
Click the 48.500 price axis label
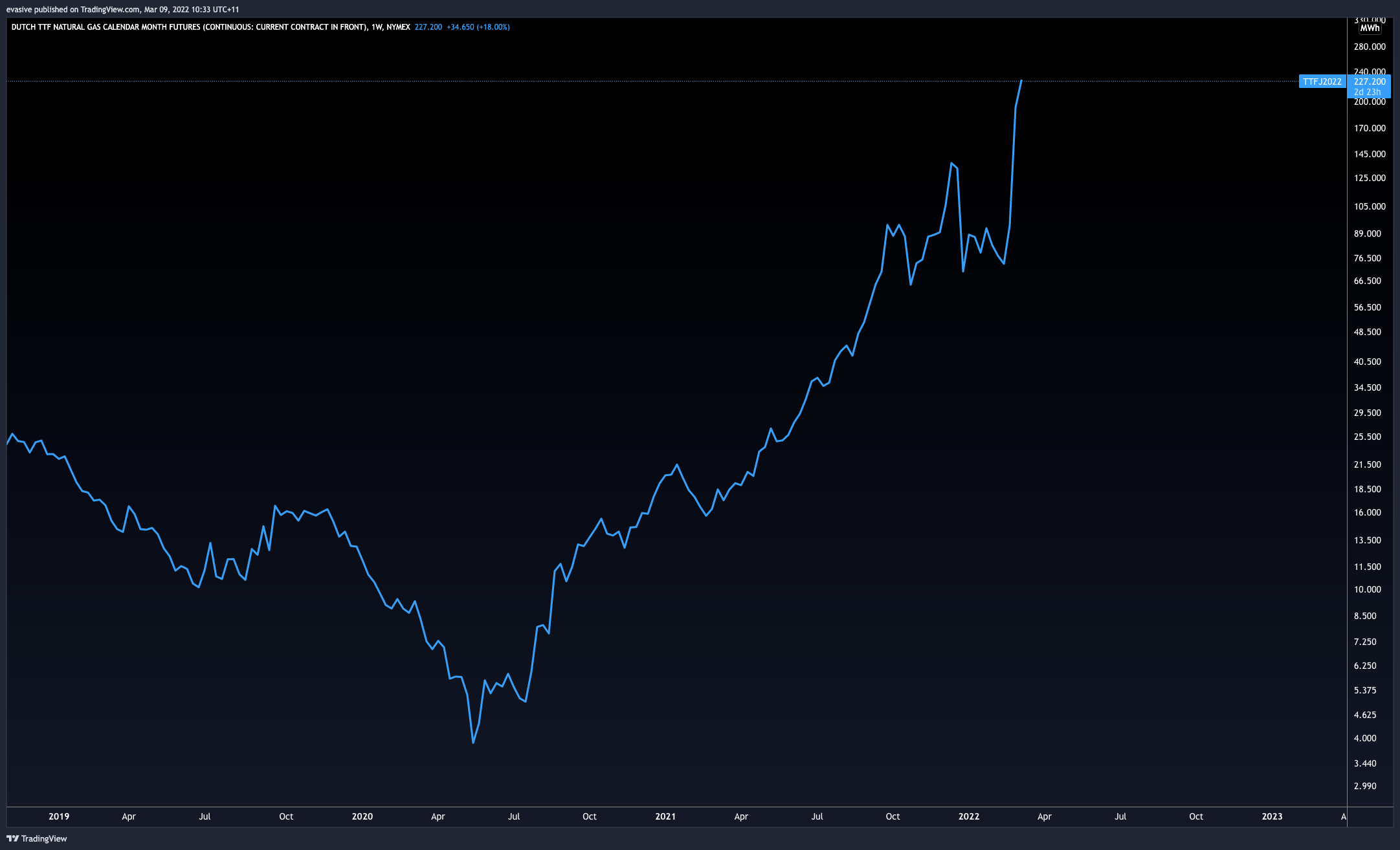(x=1368, y=332)
